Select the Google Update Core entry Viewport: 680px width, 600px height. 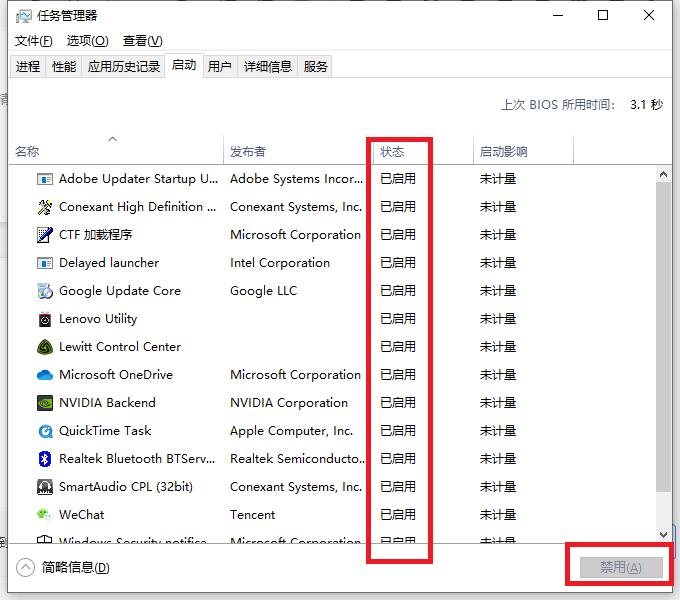click(x=120, y=291)
